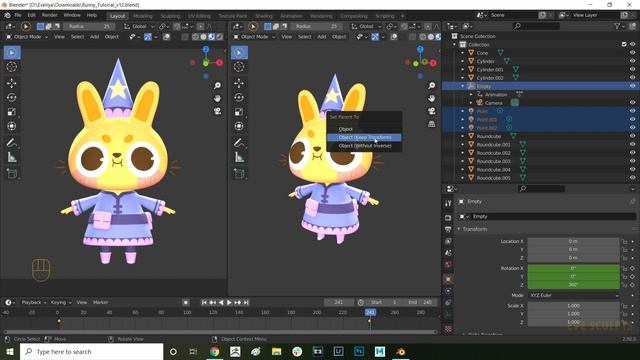Open the Object properties tab

448,280
